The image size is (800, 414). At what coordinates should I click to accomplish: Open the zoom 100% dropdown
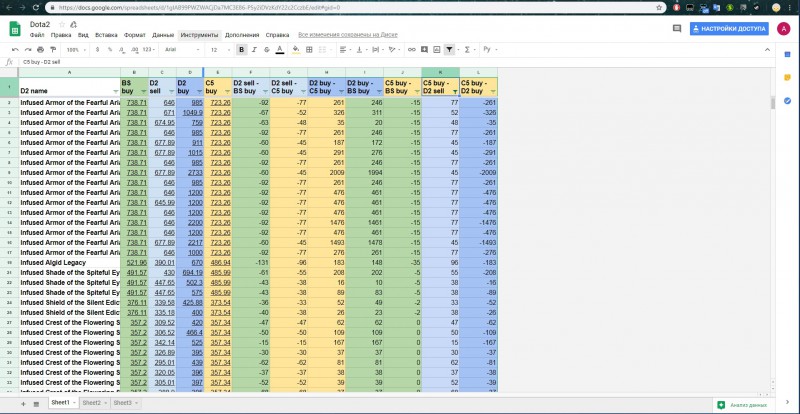(x=76, y=50)
